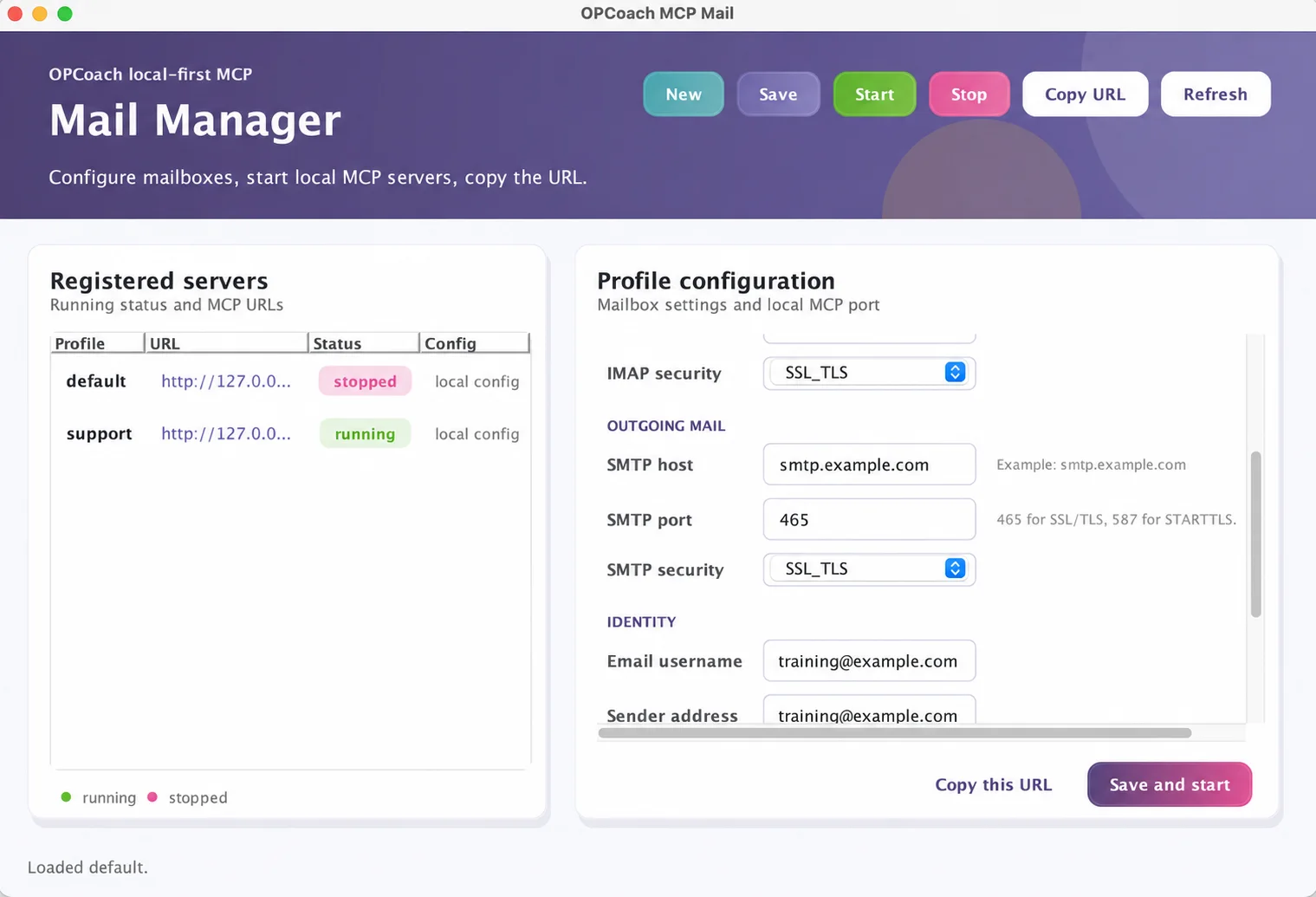The image size is (1316, 897).
Task: Click the IDENTITY section heading
Action: 641,621
